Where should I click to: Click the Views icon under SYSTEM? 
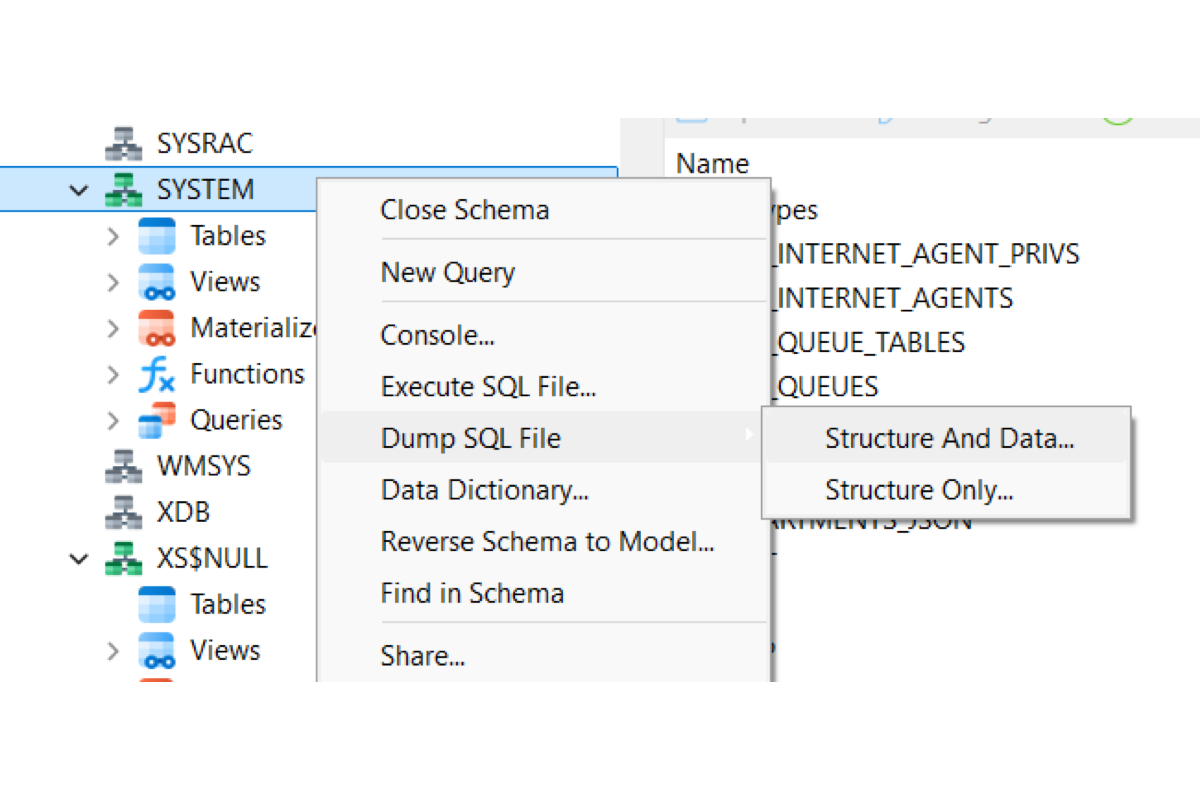[x=157, y=282]
